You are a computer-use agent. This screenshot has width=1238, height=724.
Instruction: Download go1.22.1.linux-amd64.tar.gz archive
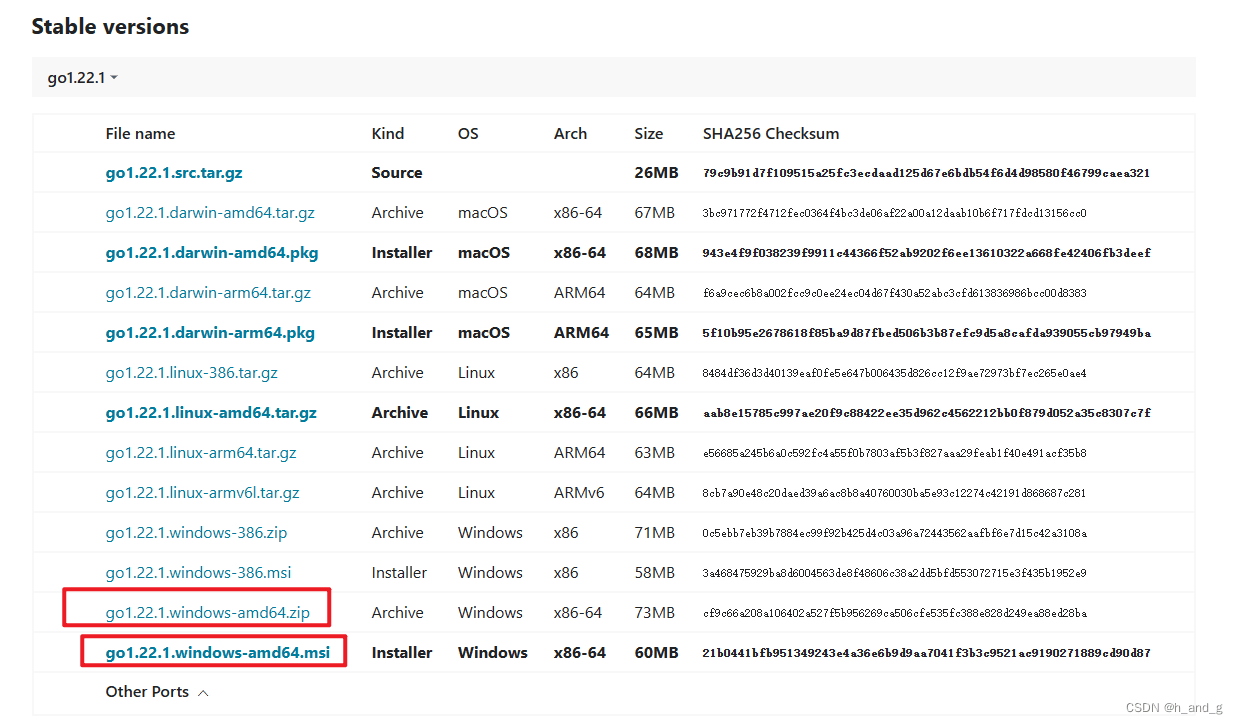pyautogui.click(x=211, y=413)
